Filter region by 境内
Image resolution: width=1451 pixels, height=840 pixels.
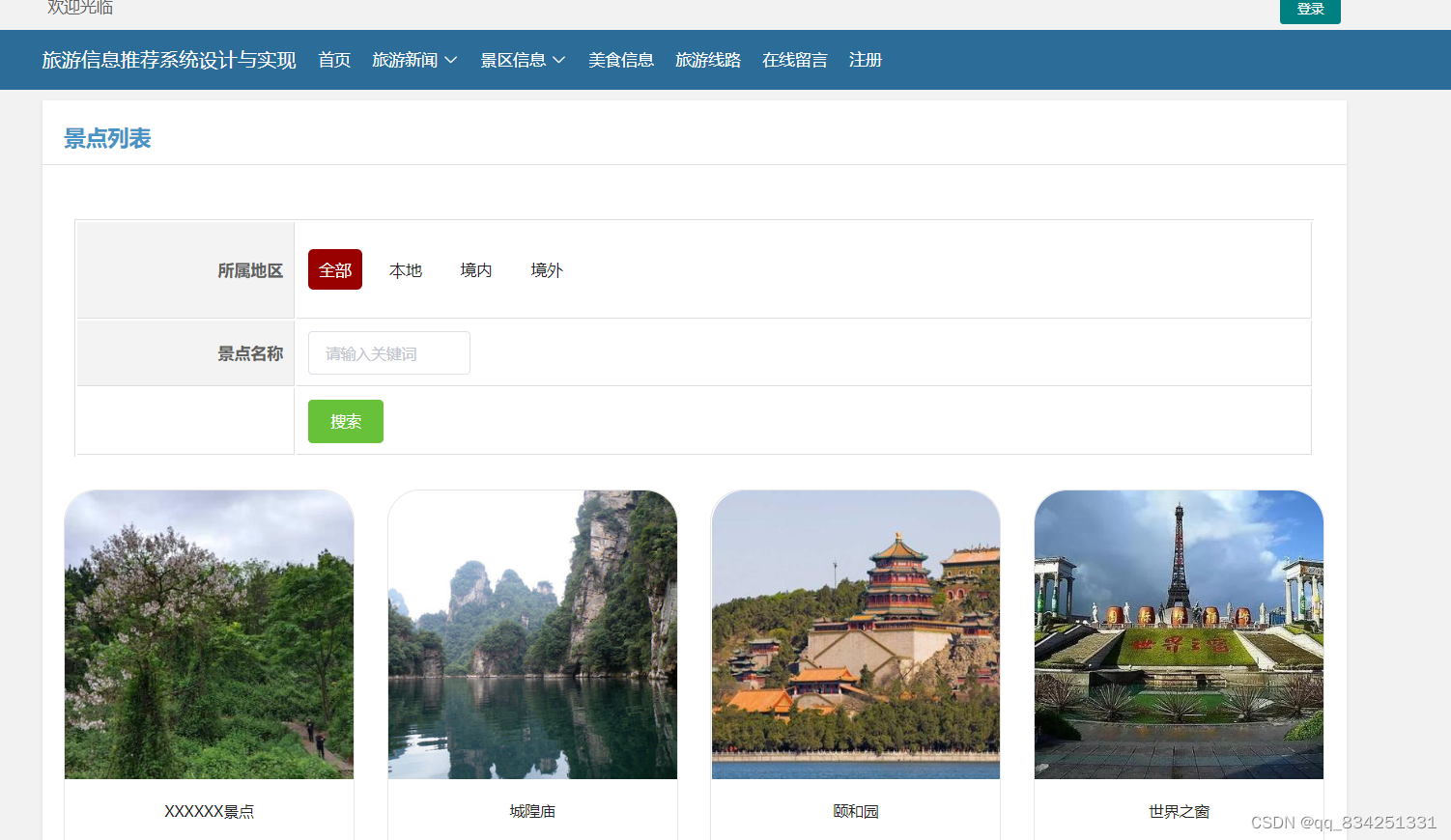[476, 270]
